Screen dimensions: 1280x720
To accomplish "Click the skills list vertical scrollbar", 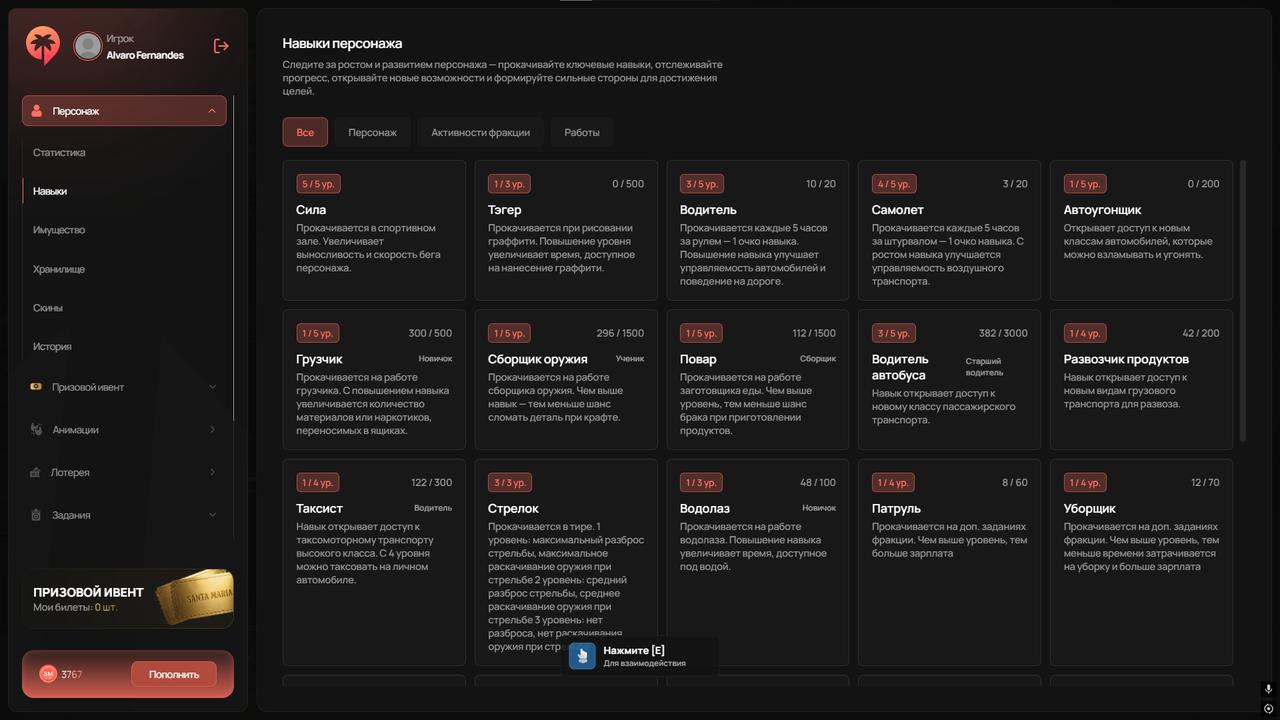I will tap(1243, 300).
